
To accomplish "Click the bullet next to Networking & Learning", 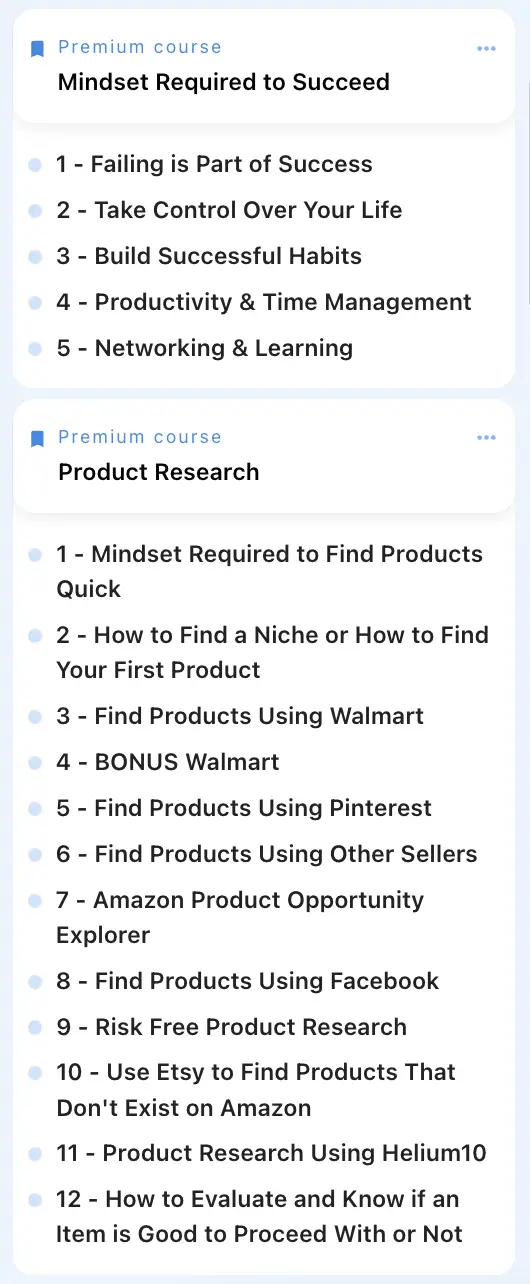I will 36,349.
